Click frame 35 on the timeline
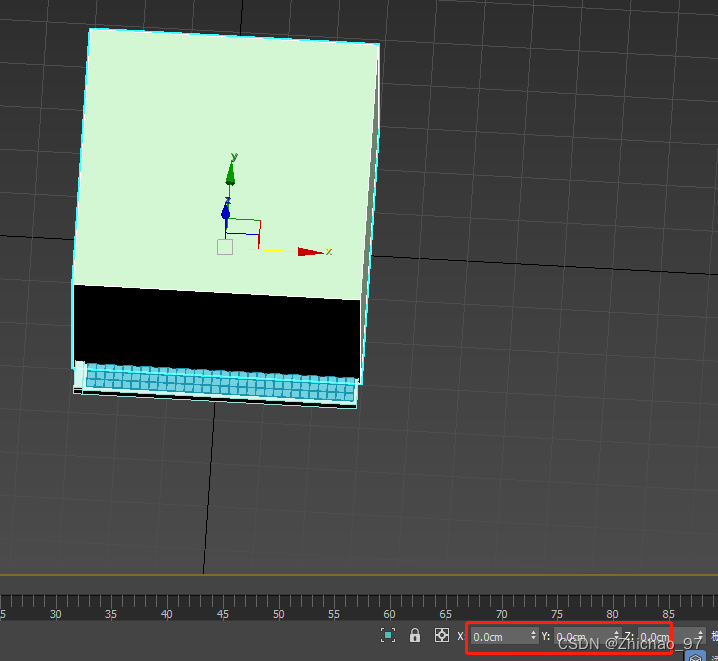Viewport: 718px width, 661px height. coord(111,614)
